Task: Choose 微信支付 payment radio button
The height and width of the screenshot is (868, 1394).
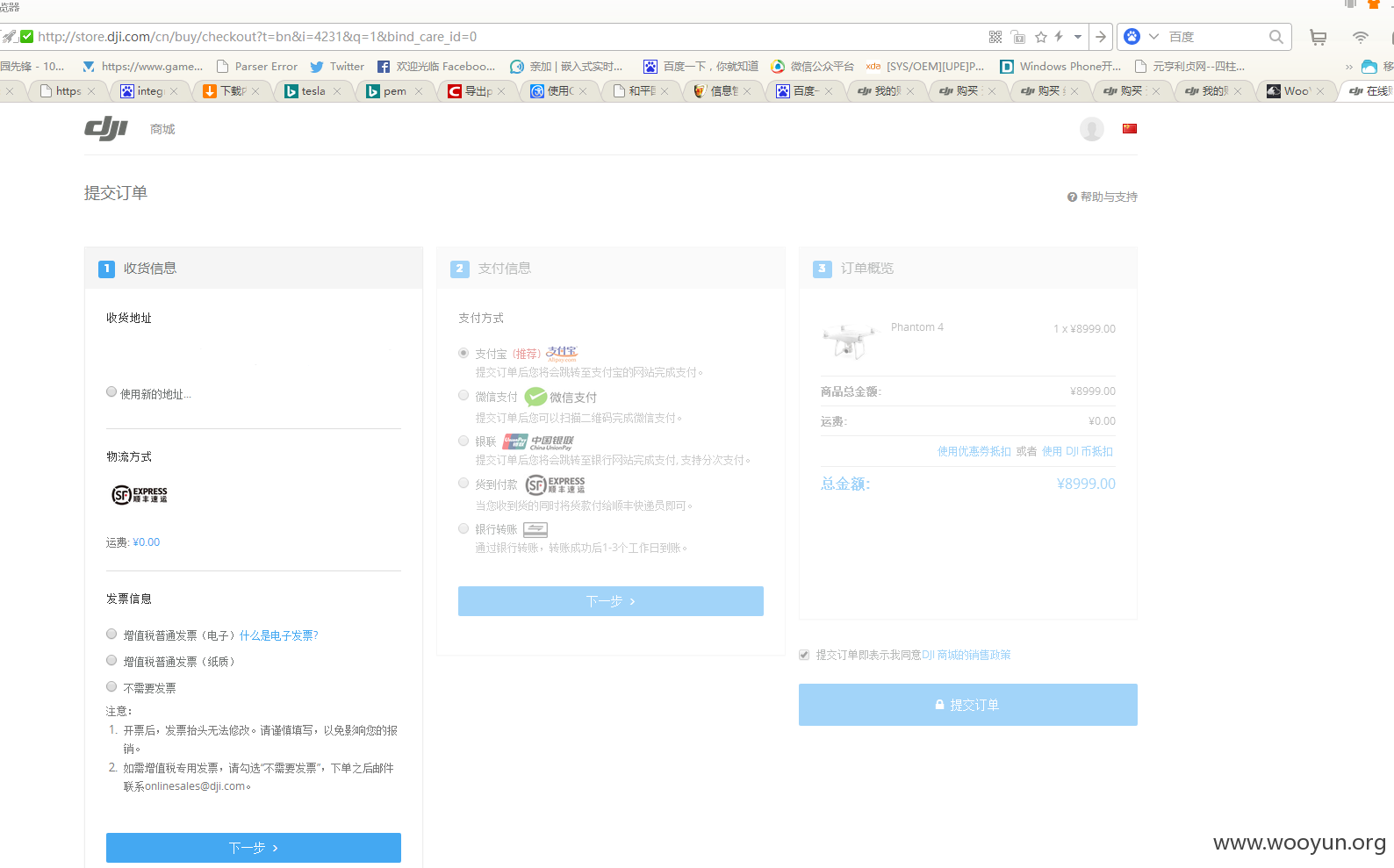Action: click(x=463, y=395)
